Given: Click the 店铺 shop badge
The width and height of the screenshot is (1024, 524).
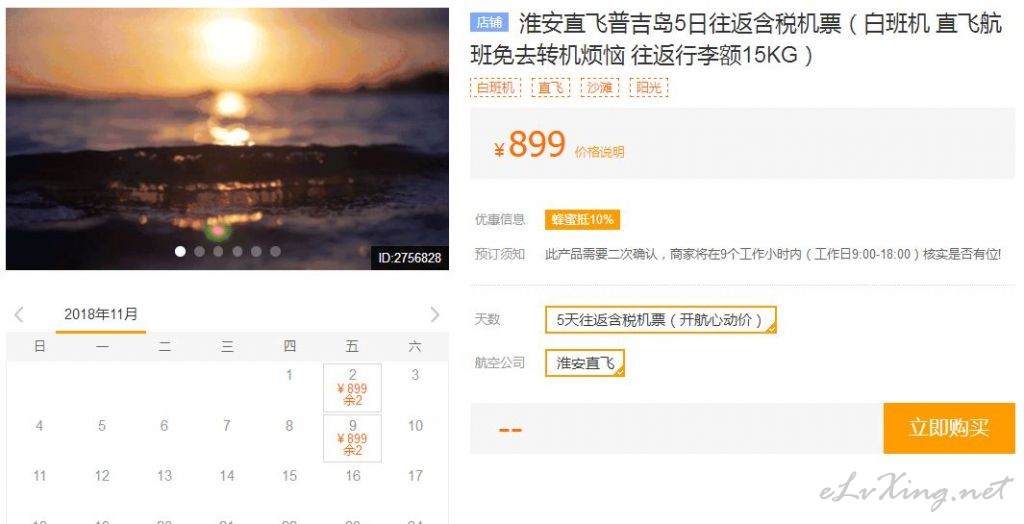Looking at the screenshot, I should click(489, 22).
